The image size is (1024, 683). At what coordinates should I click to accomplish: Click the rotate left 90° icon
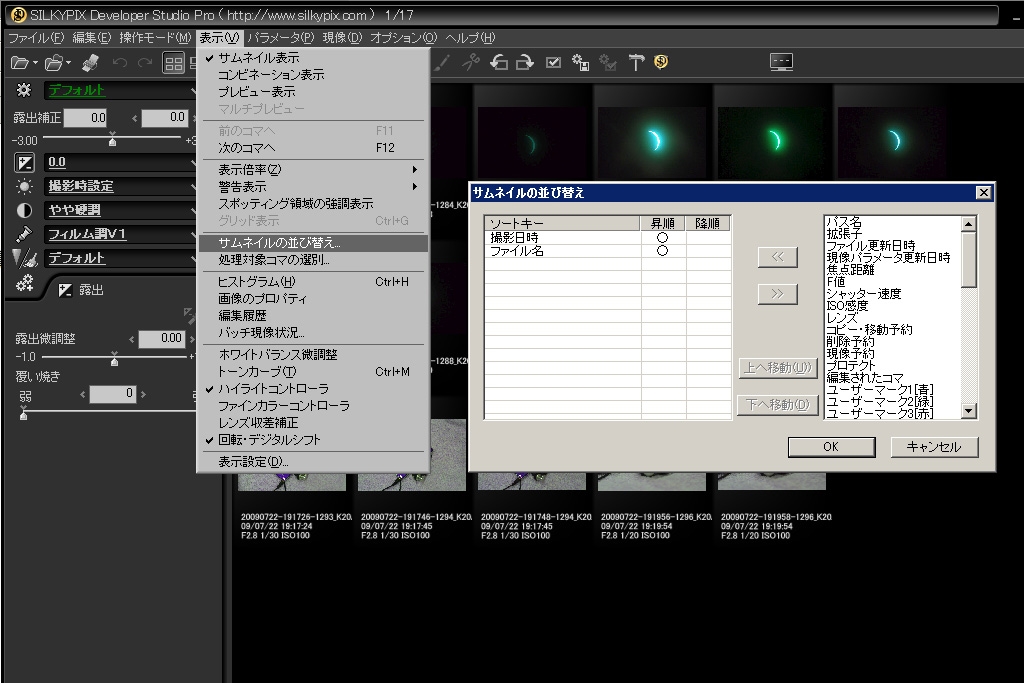[498, 63]
